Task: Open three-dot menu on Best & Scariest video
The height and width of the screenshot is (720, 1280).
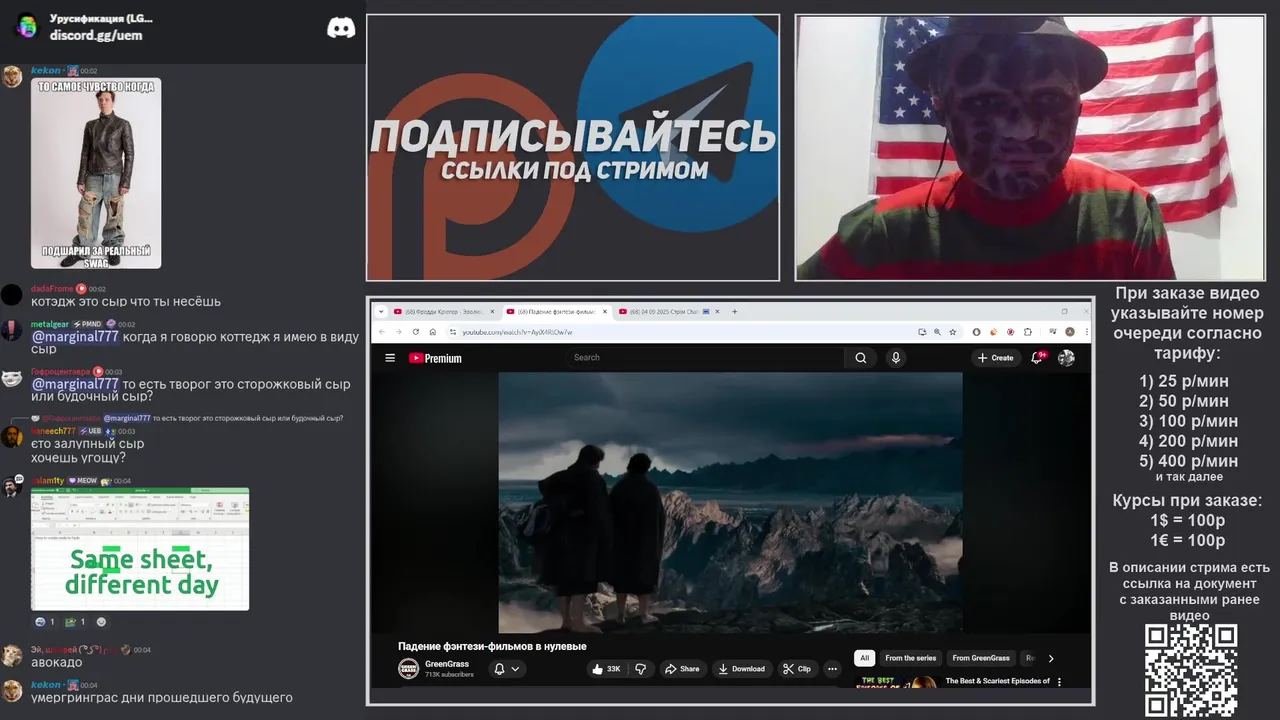Action: point(1059,682)
